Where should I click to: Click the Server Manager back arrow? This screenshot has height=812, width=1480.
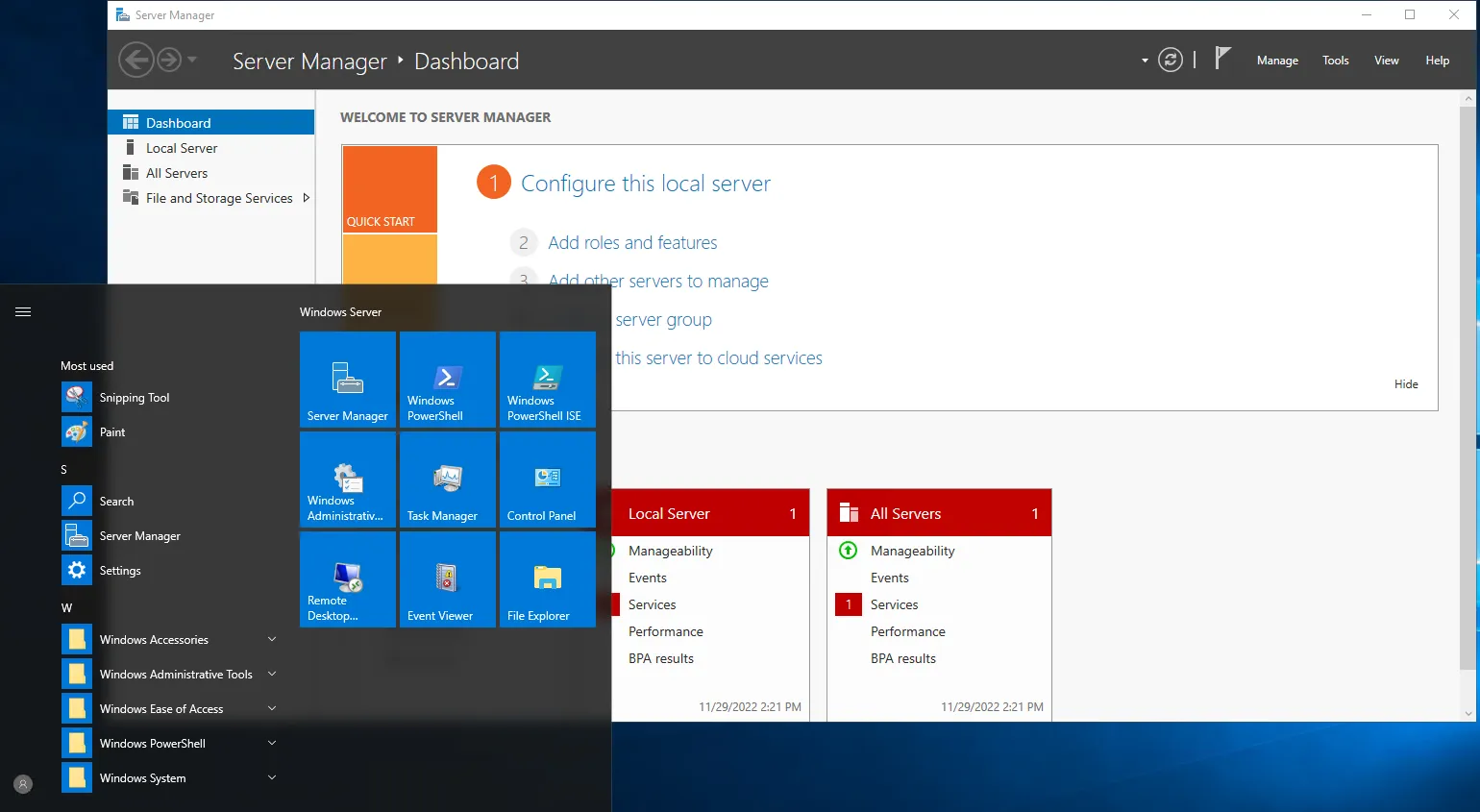136,60
